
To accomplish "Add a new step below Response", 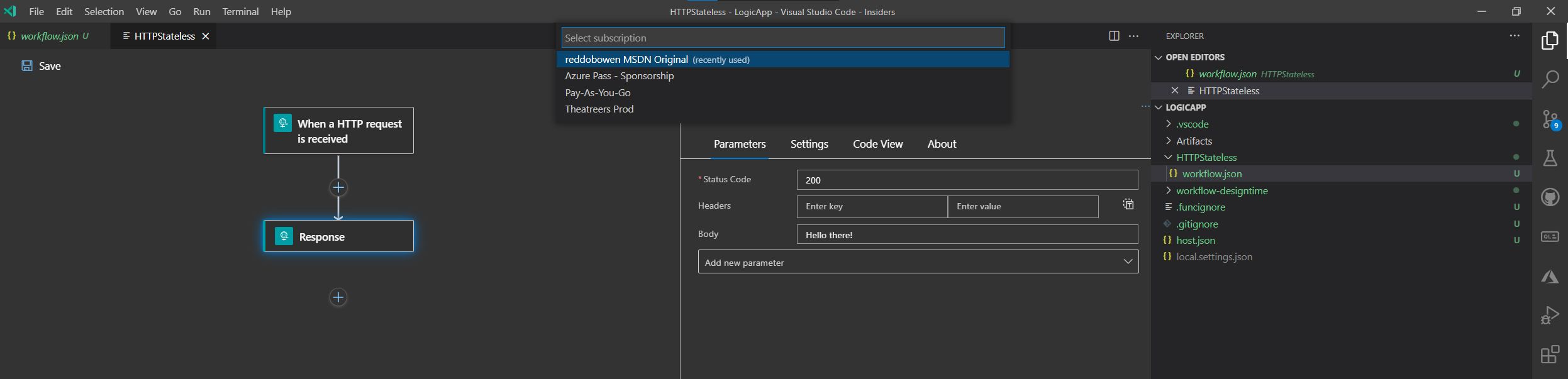I will 338,297.
